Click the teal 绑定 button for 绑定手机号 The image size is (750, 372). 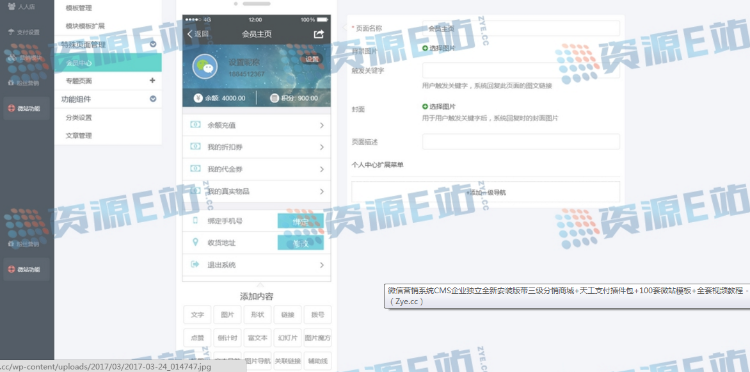coord(301,221)
